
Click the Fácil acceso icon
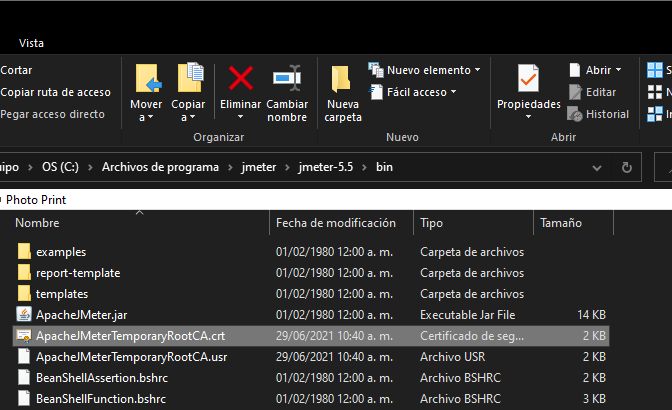376,92
